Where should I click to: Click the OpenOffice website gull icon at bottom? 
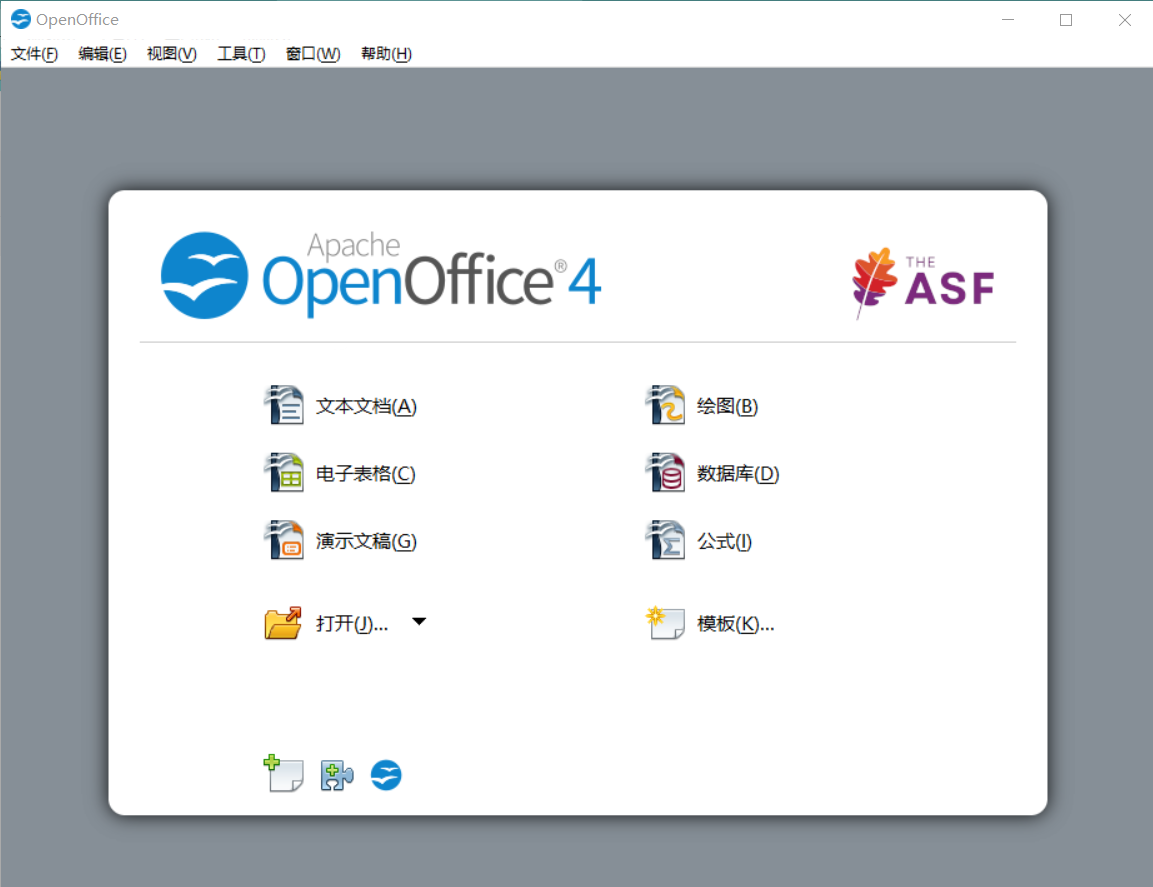coord(386,775)
